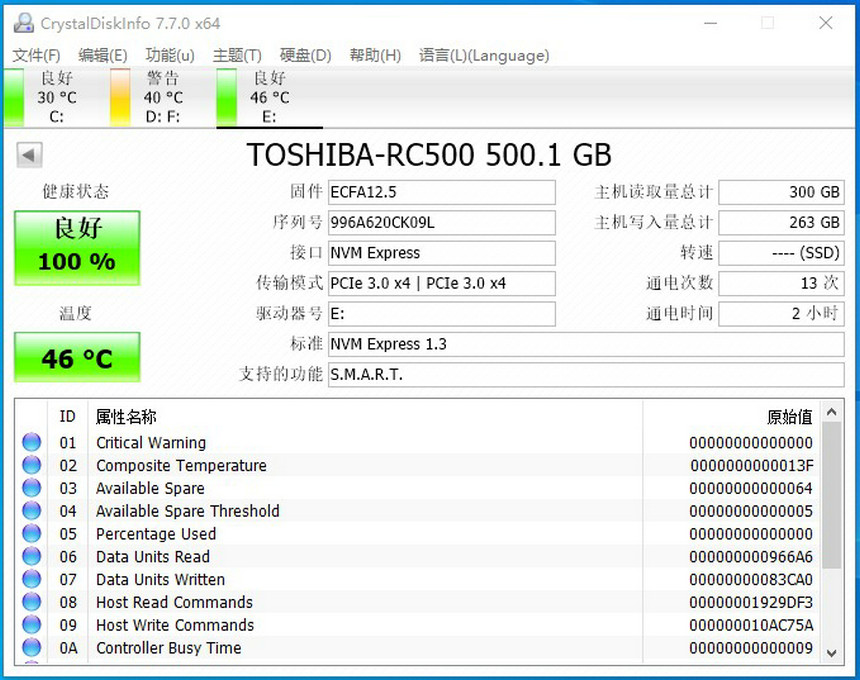Open the 硬盘(D) disk selection menu
The height and width of the screenshot is (680, 860).
tap(304, 56)
